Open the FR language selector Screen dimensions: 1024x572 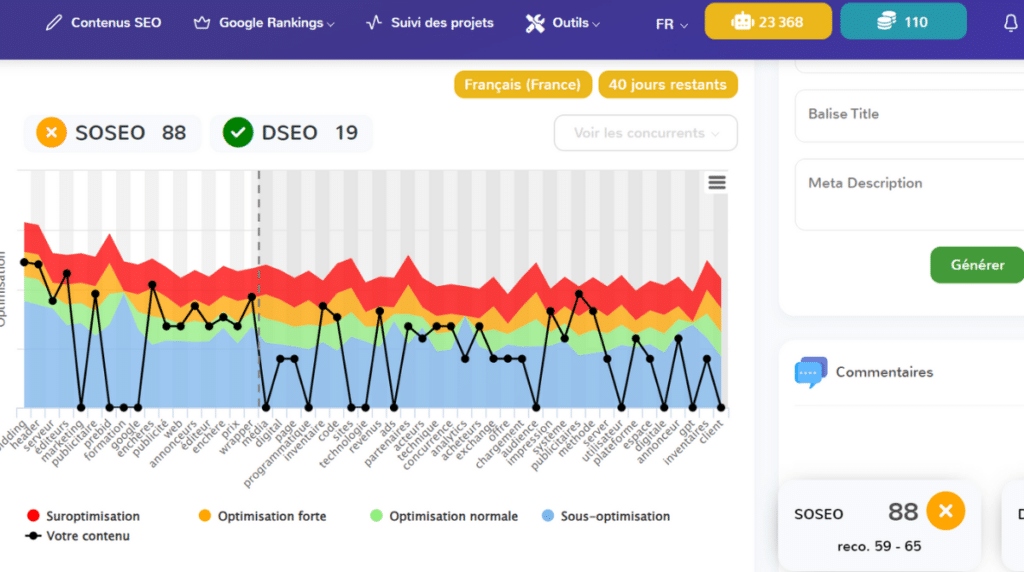[671, 24]
